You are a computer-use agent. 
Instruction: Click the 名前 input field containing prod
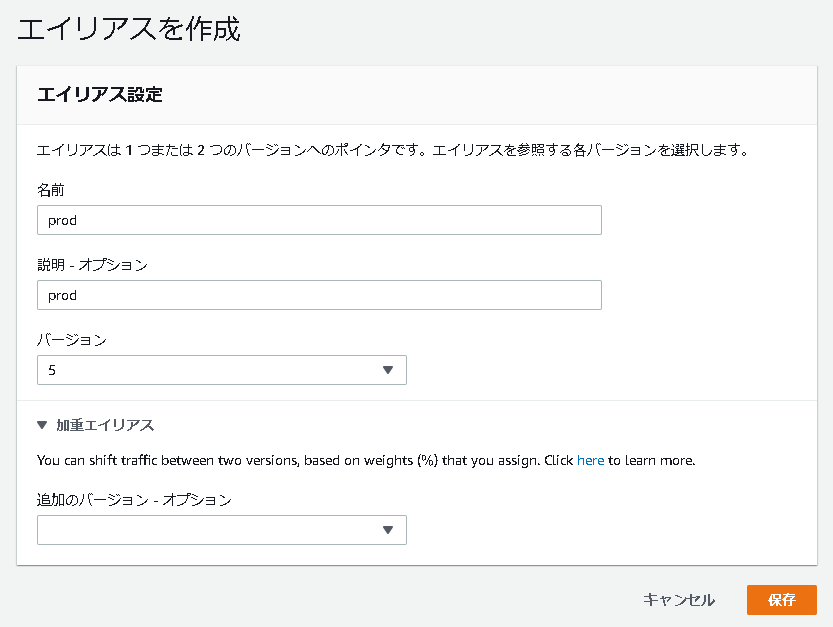(319, 220)
